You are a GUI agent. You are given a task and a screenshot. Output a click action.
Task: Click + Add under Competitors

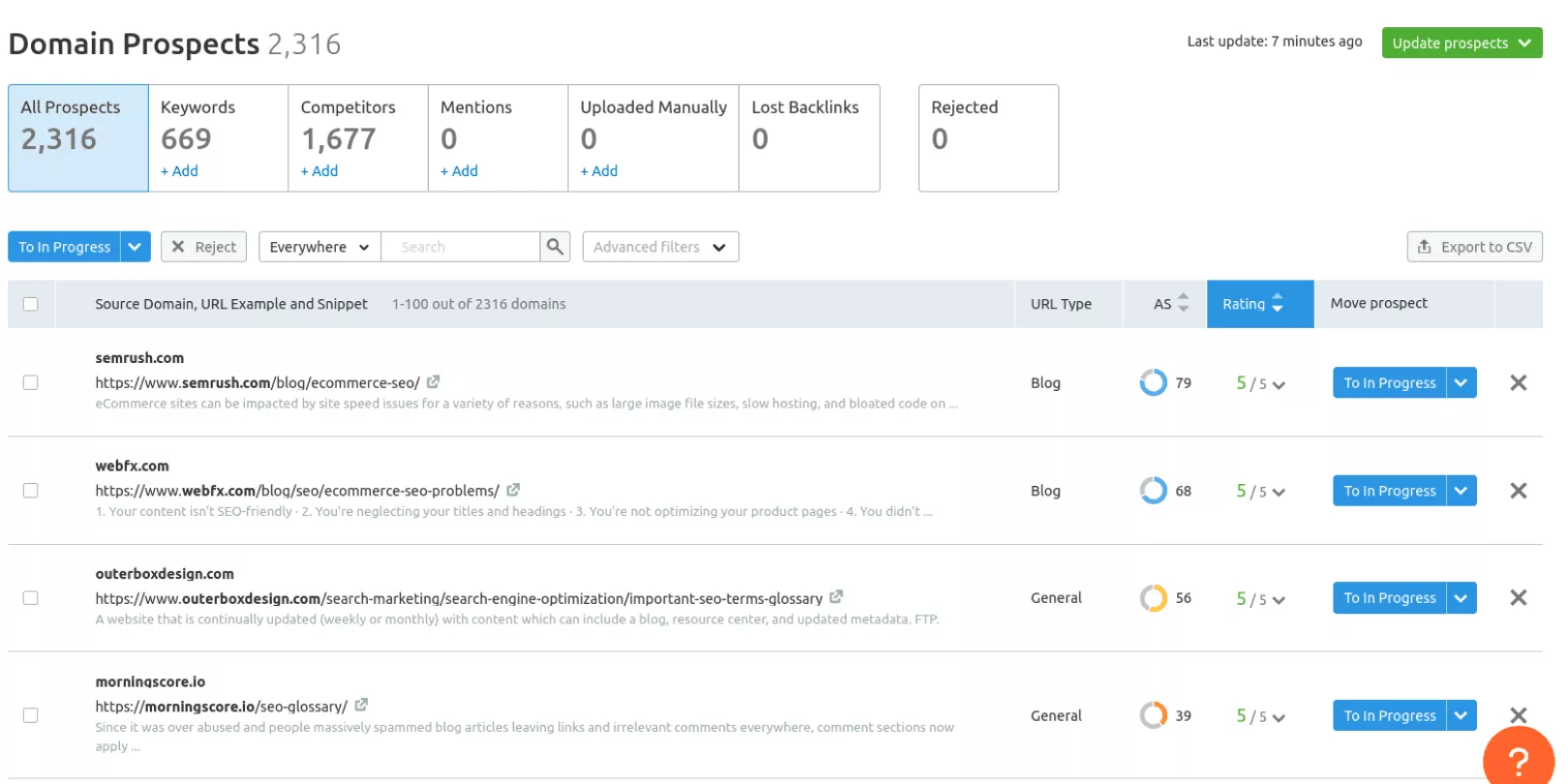[319, 171]
